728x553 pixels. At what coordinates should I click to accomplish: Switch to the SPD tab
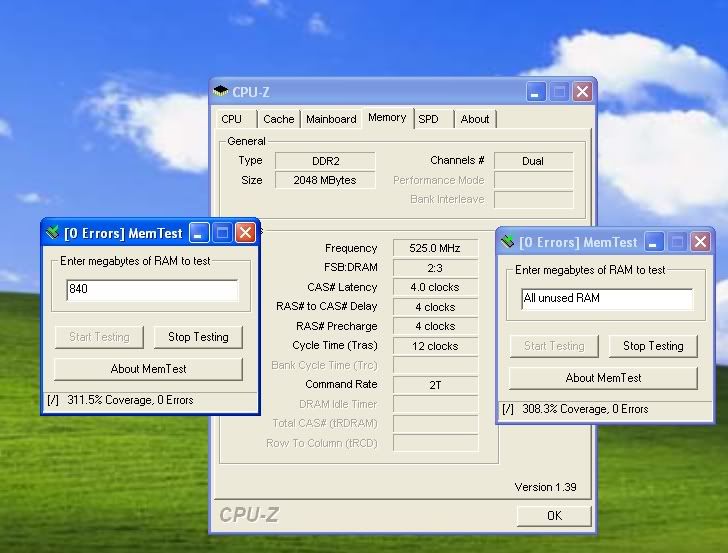[433, 119]
